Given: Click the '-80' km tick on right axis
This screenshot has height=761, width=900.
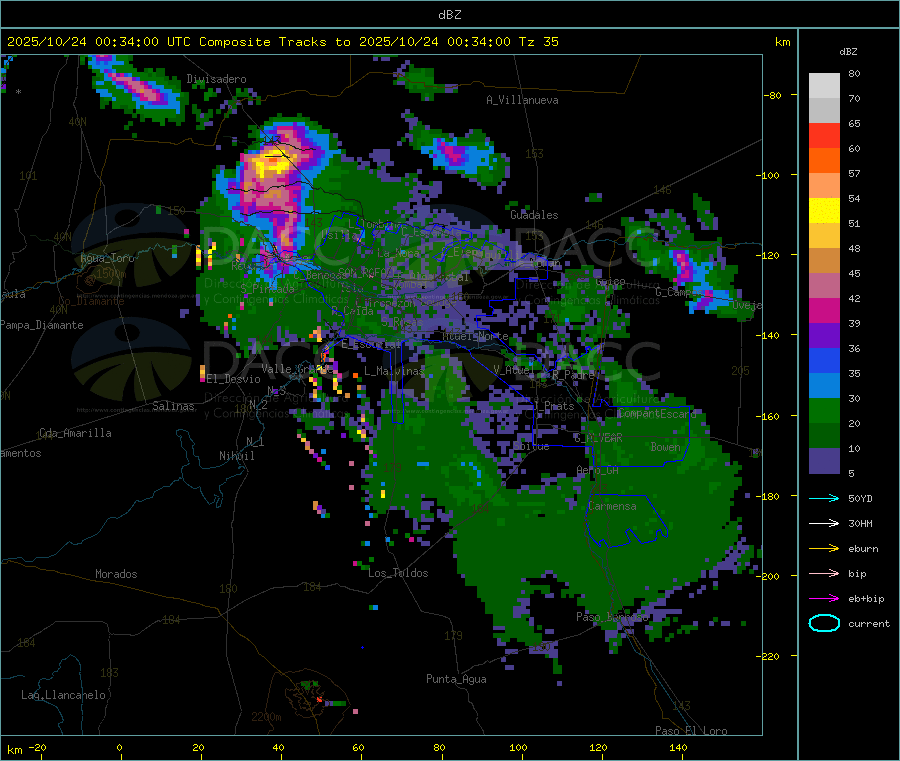Looking at the screenshot, I should coord(773,95).
